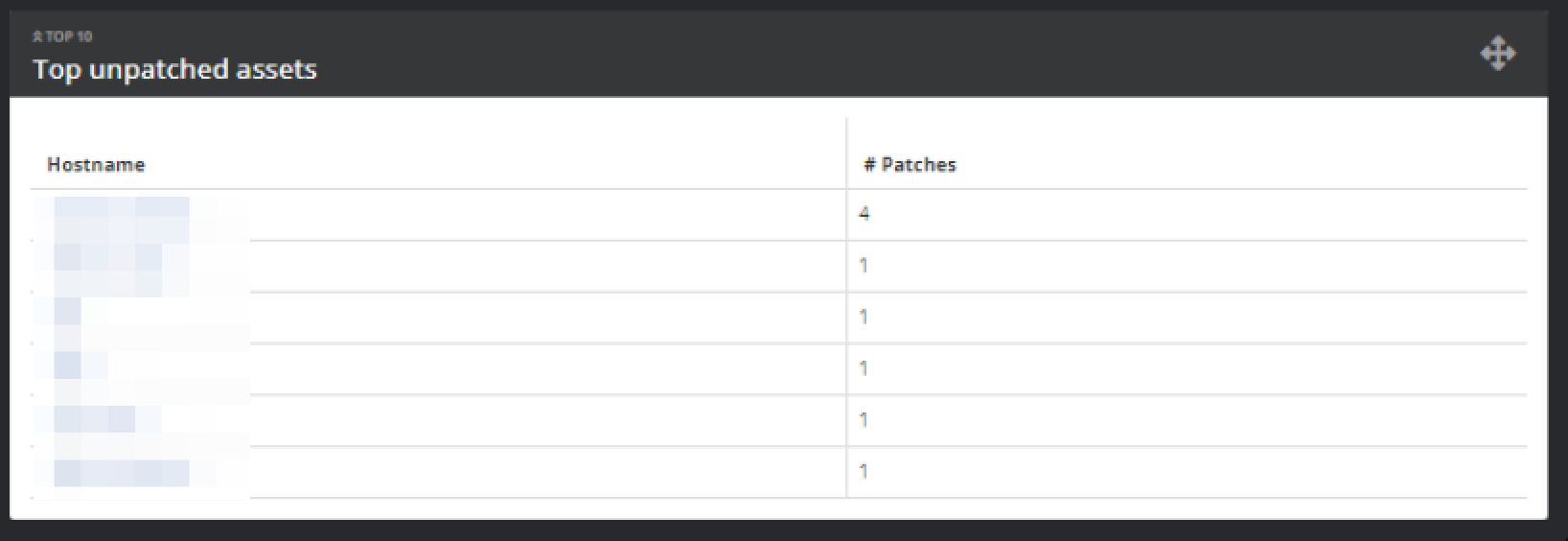This screenshot has width=1568, height=541.
Task: Click the patch count 4 in first row
Action: coord(865,214)
